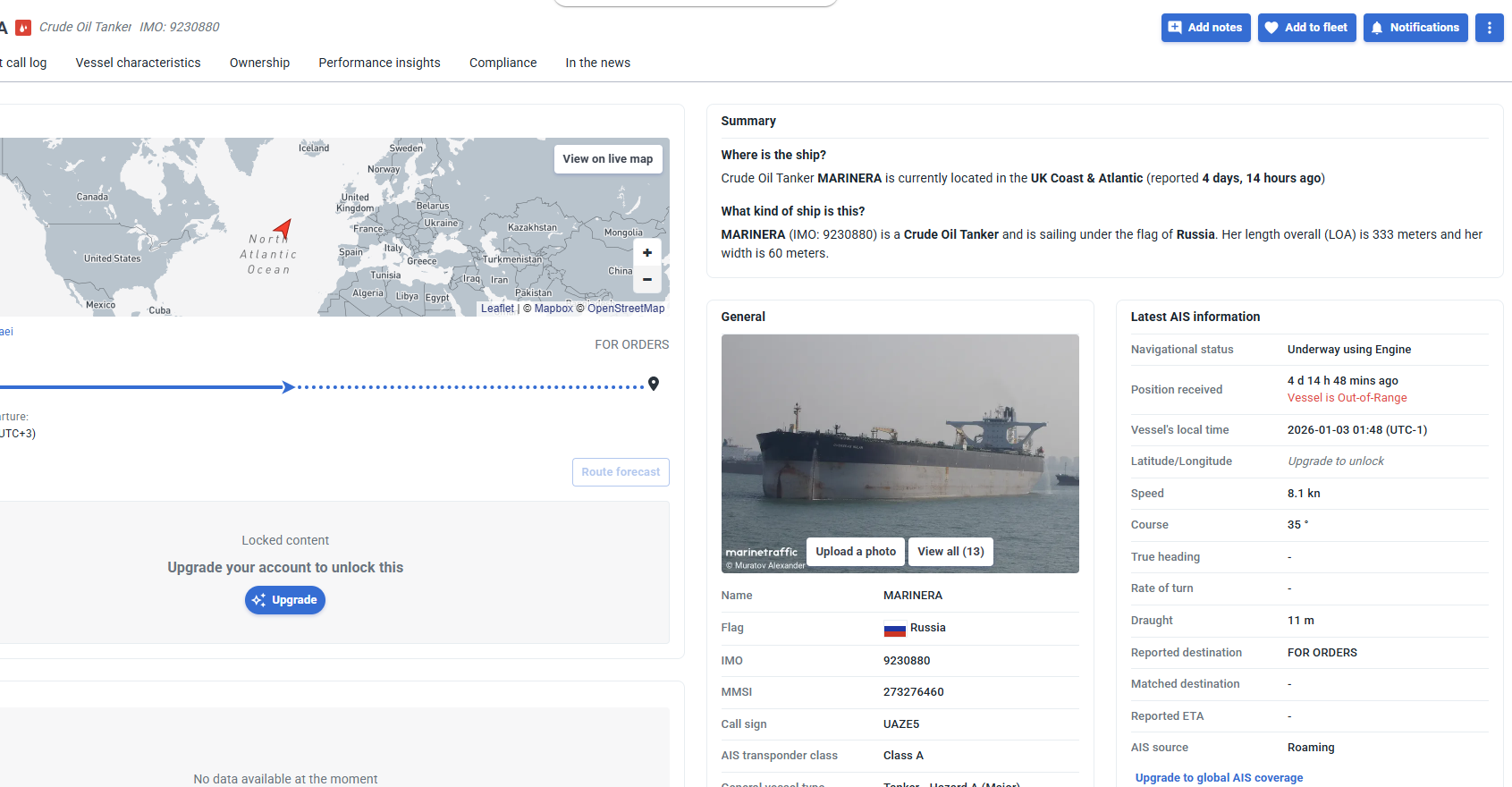The image size is (1512, 787).
Task: Click View on live map
Action: click(607, 159)
